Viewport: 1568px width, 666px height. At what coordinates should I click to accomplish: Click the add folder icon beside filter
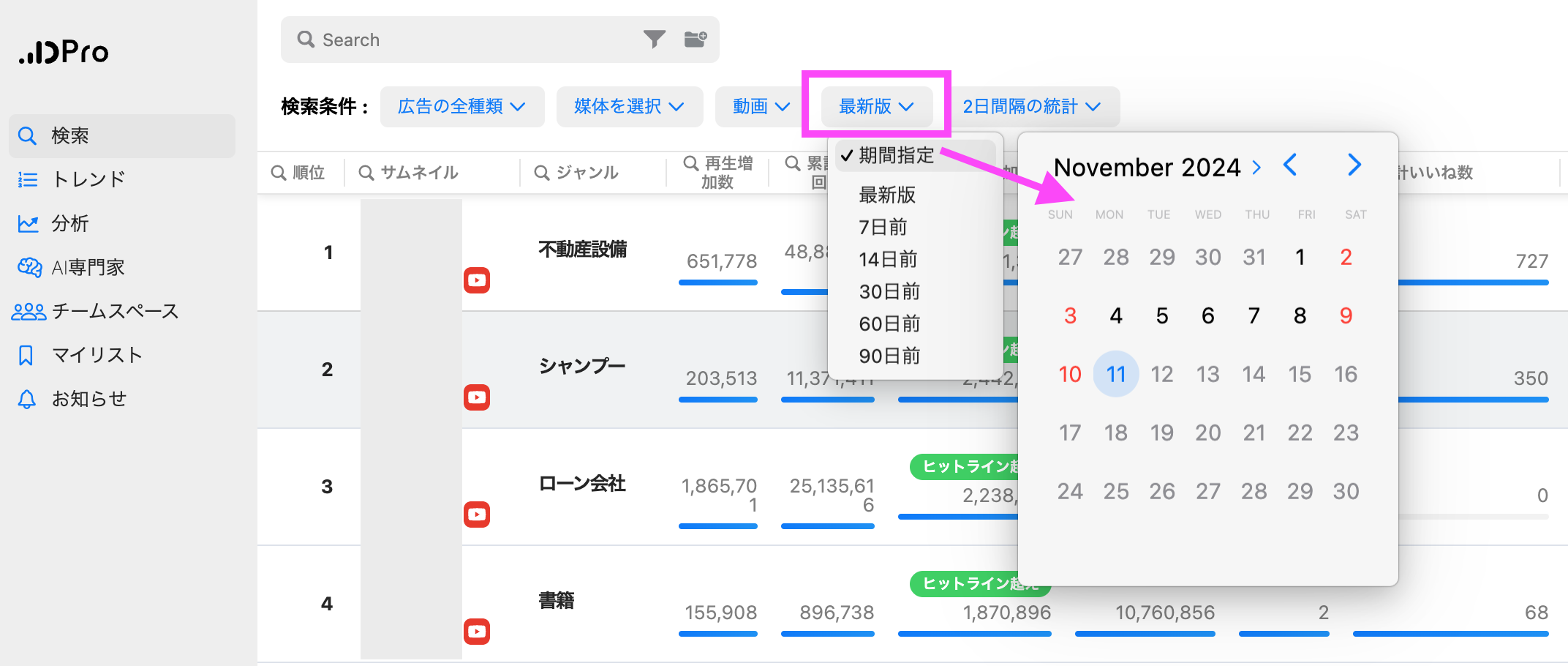(x=695, y=39)
